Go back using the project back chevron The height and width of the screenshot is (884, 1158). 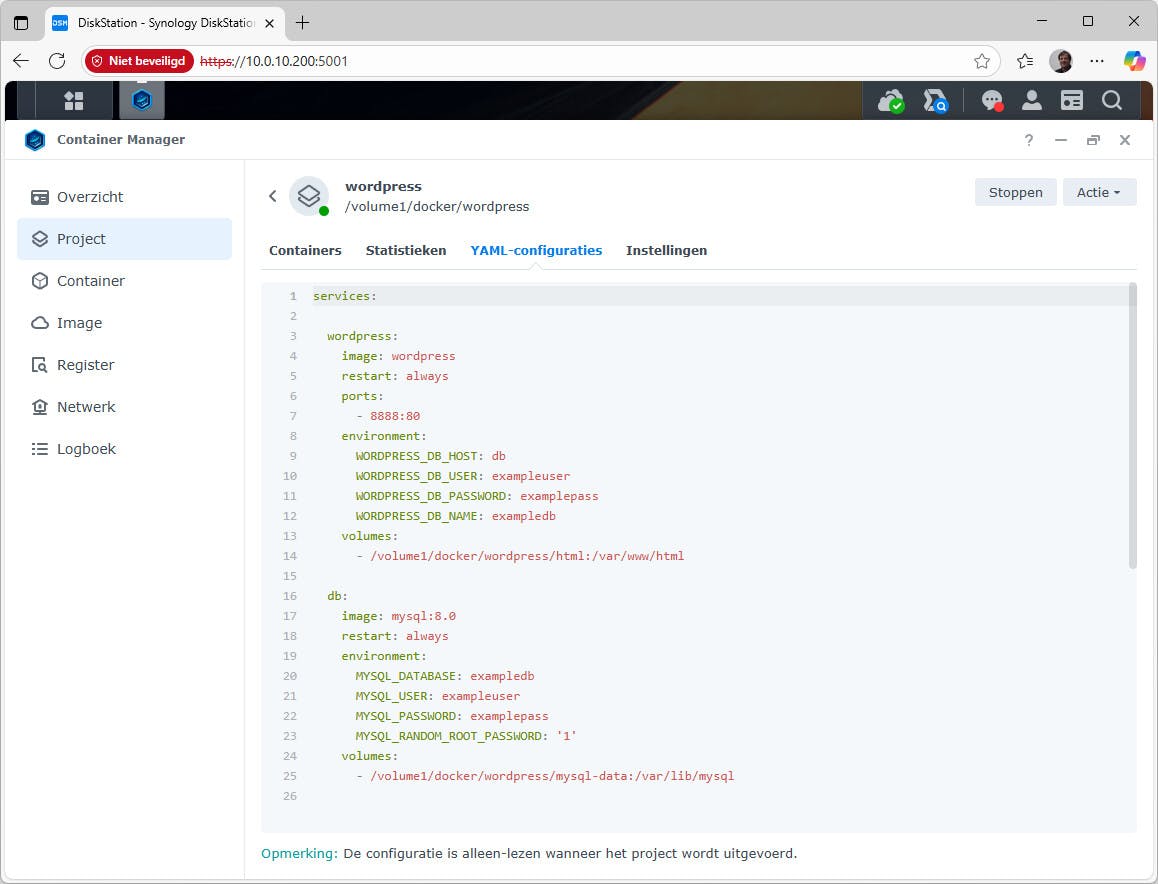[x=272, y=196]
